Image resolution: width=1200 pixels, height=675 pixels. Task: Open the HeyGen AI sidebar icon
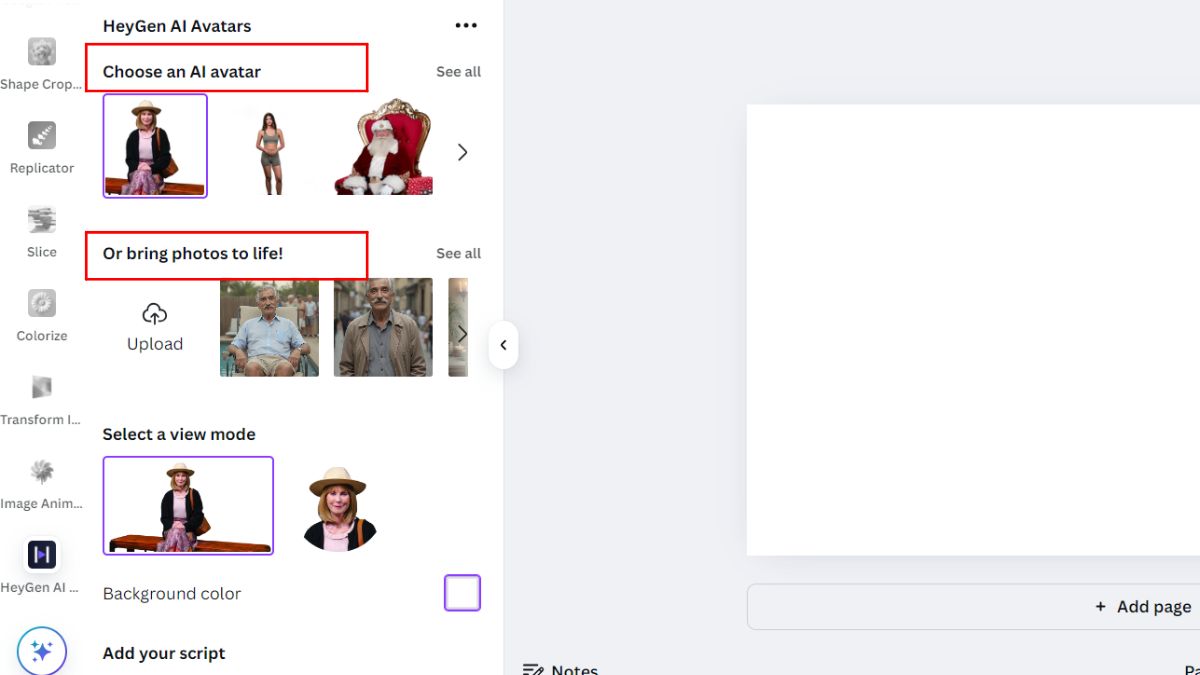[x=41, y=557]
